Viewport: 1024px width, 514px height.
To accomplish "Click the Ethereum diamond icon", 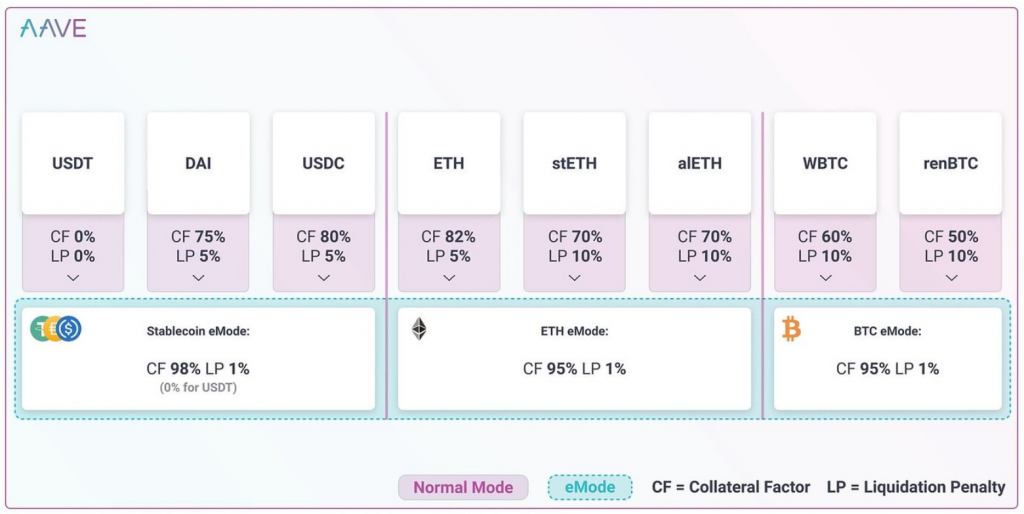I will click(419, 329).
